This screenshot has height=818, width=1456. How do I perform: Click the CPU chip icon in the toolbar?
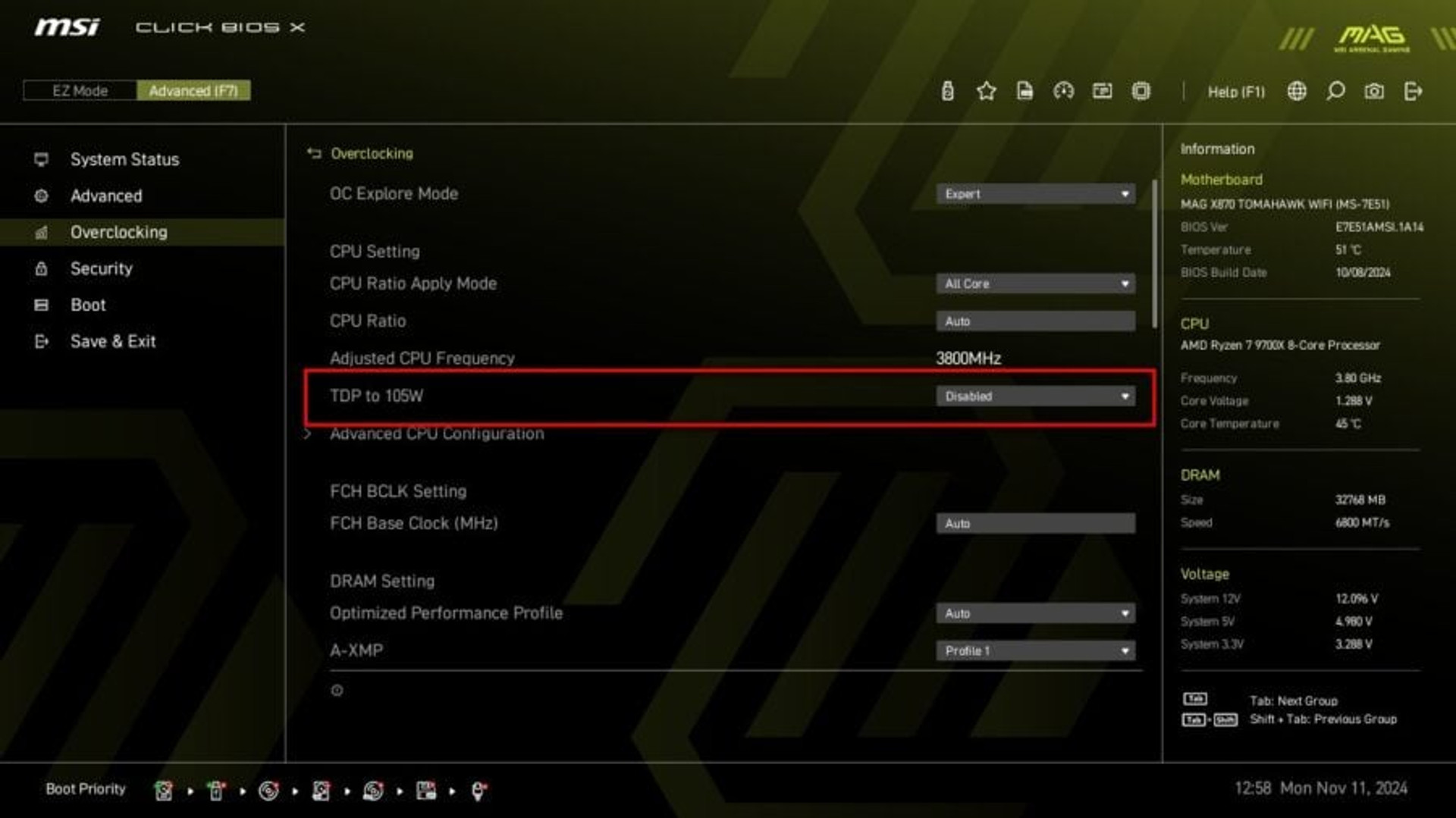coord(1141,92)
